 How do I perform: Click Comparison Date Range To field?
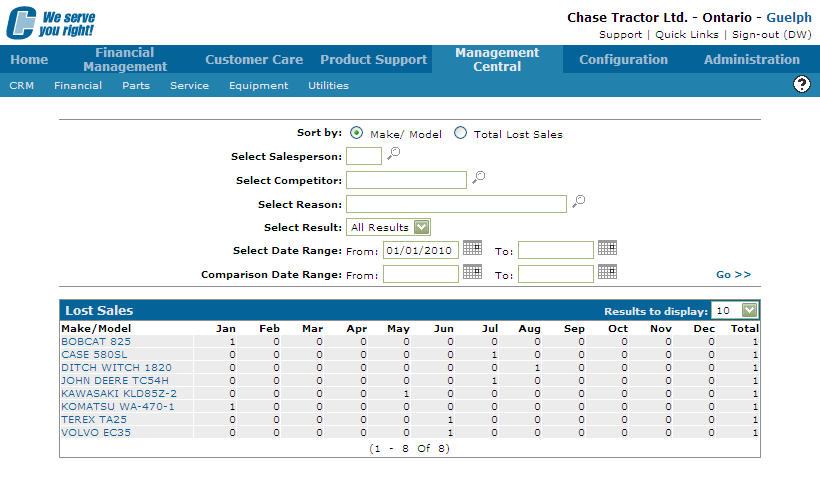click(x=555, y=274)
